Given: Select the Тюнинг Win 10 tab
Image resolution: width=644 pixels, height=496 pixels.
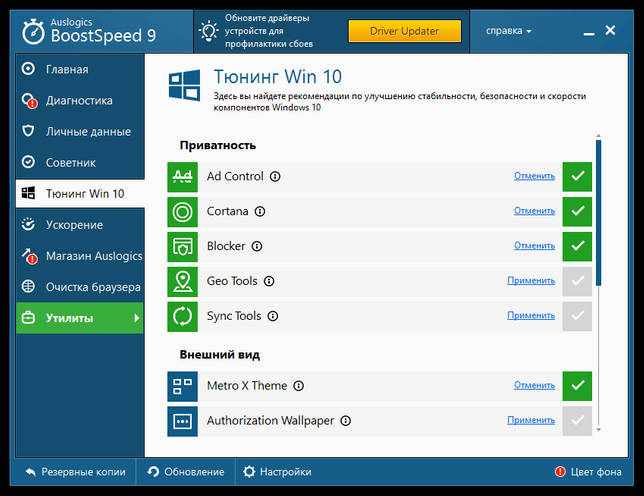Looking at the screenshot, I should 80,193.
